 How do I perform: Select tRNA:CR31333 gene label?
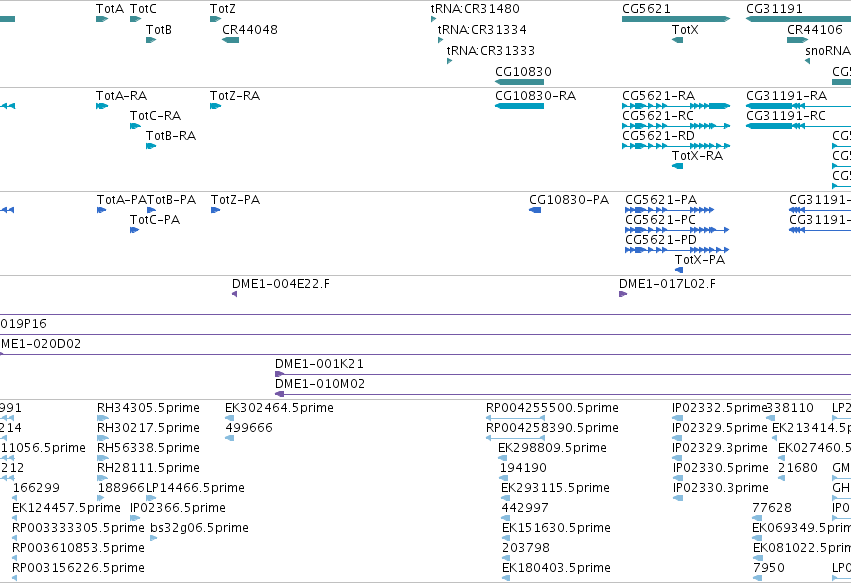coord(491,50)
